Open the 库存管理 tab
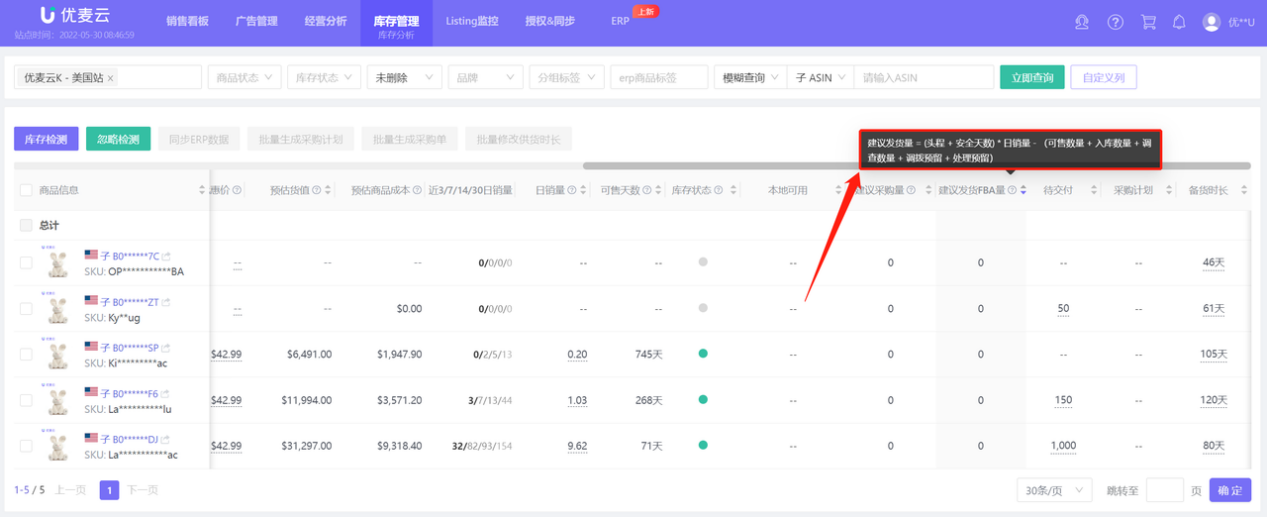1267x517 pixels. [x=396, y=24]
